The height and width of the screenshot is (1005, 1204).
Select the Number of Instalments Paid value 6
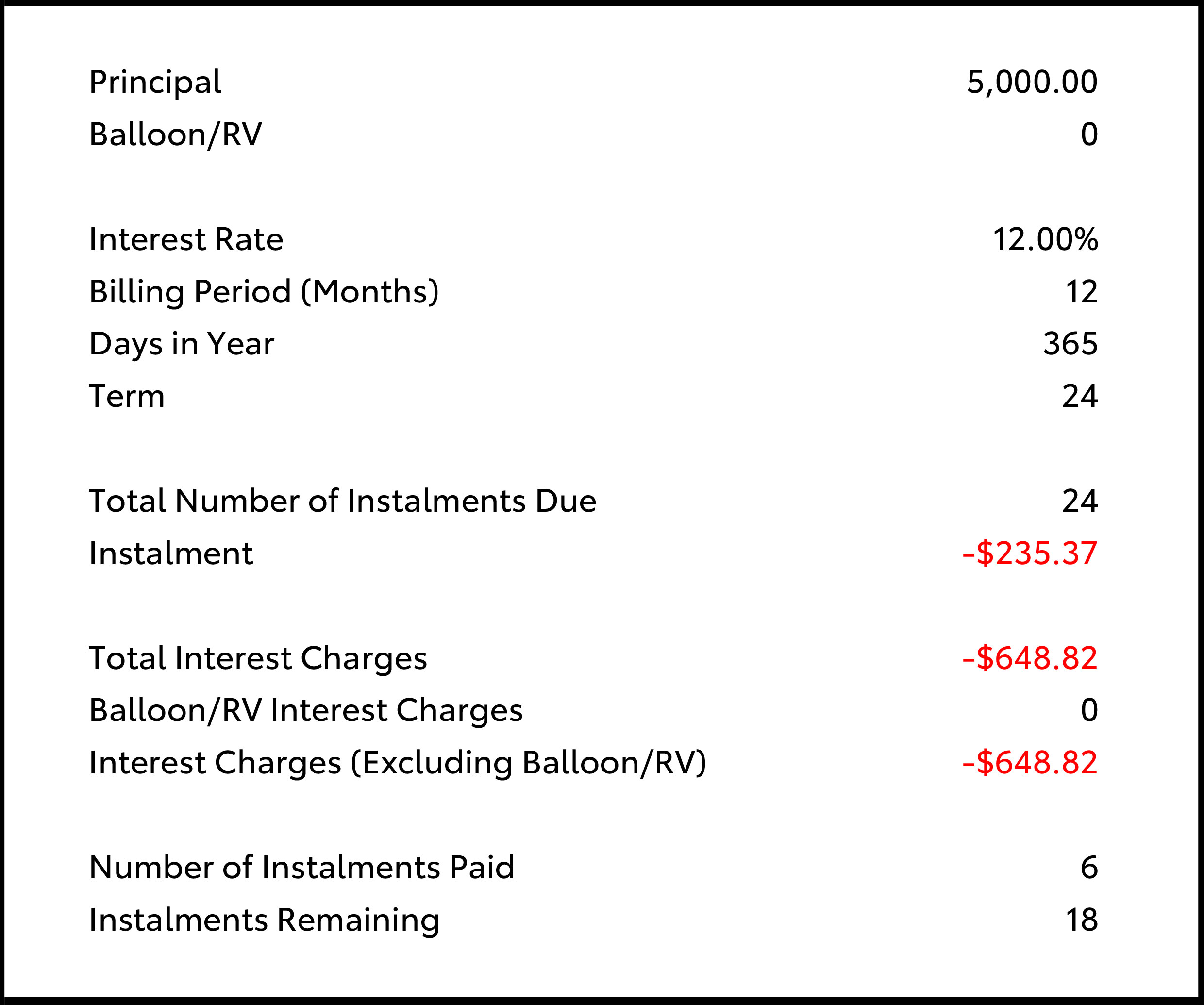tap(1089, 868)
